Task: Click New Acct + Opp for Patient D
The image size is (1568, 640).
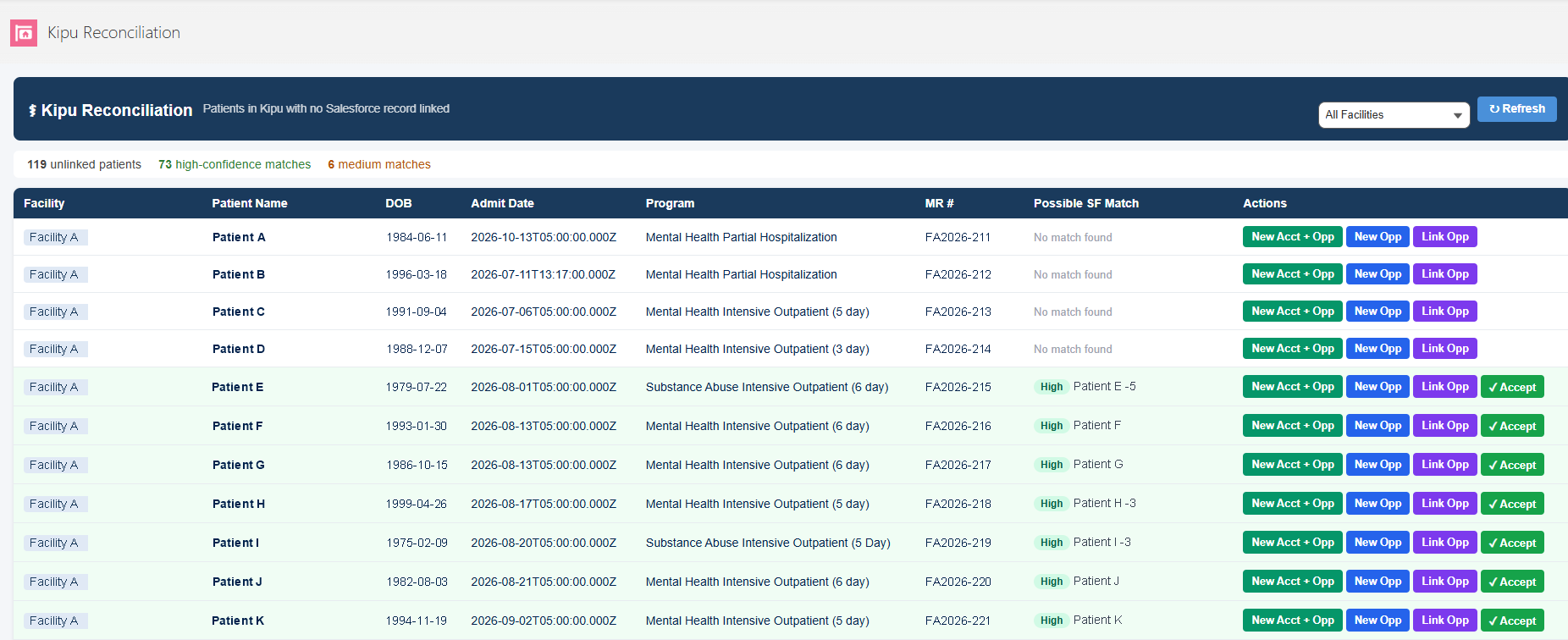Action: click(x=1292, y=349)
